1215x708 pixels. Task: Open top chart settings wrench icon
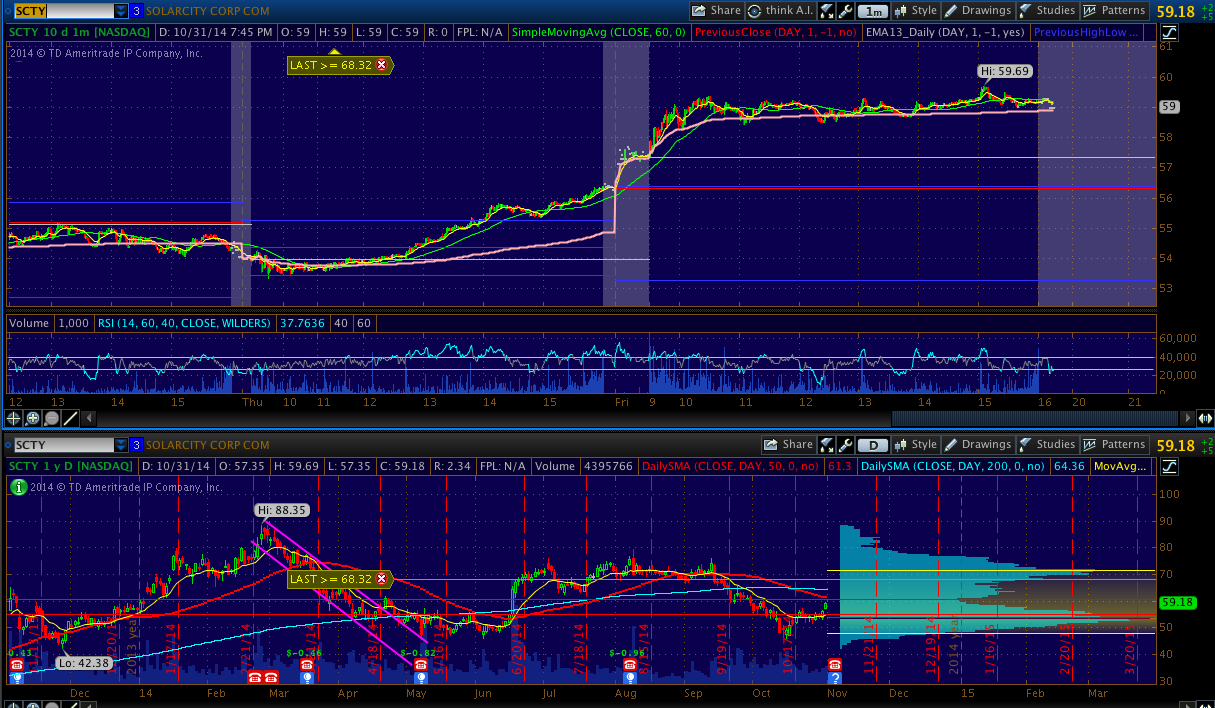pyautogui.click(x=845, y=11)
